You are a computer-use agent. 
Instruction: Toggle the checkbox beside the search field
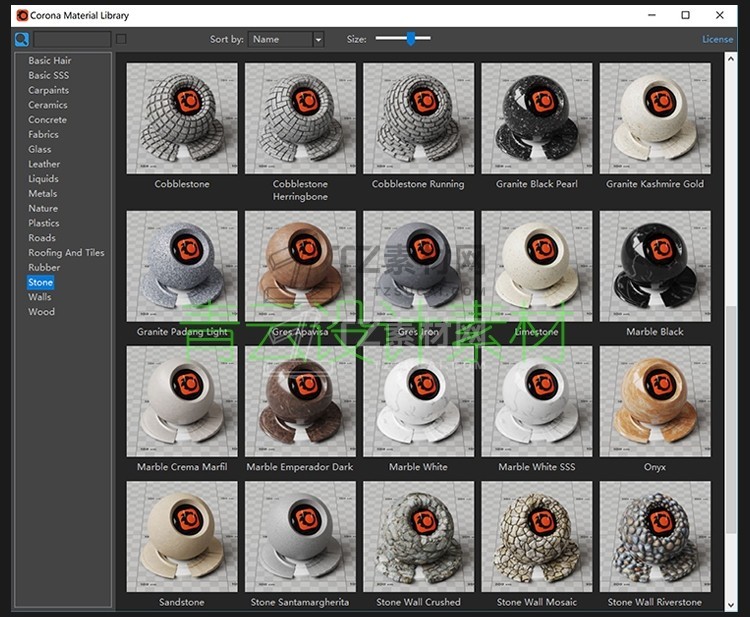click(121, 39)
